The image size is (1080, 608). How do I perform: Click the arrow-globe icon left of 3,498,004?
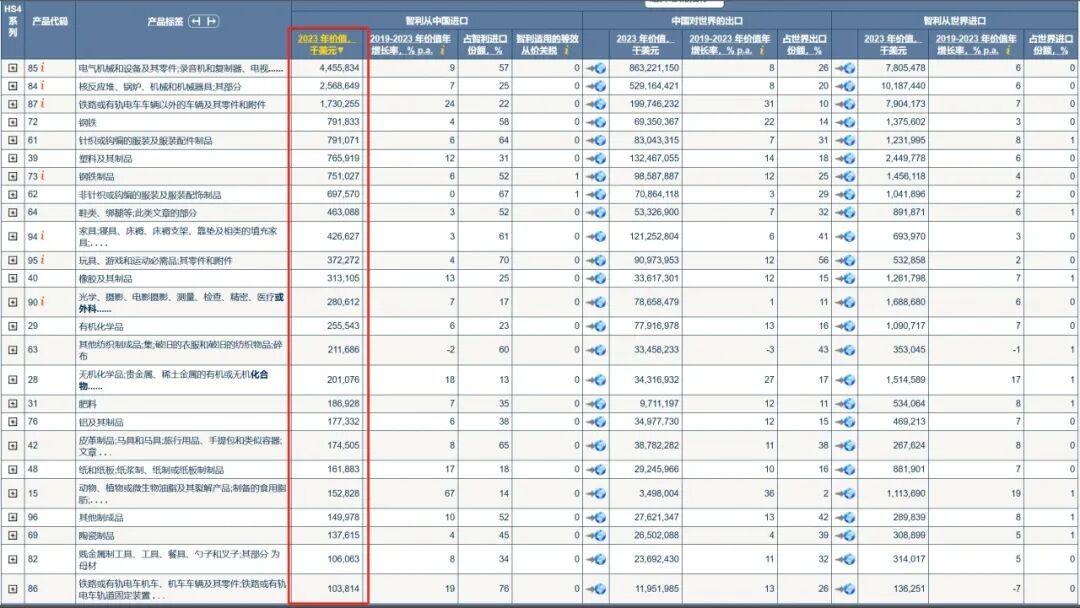click(596, 494)
